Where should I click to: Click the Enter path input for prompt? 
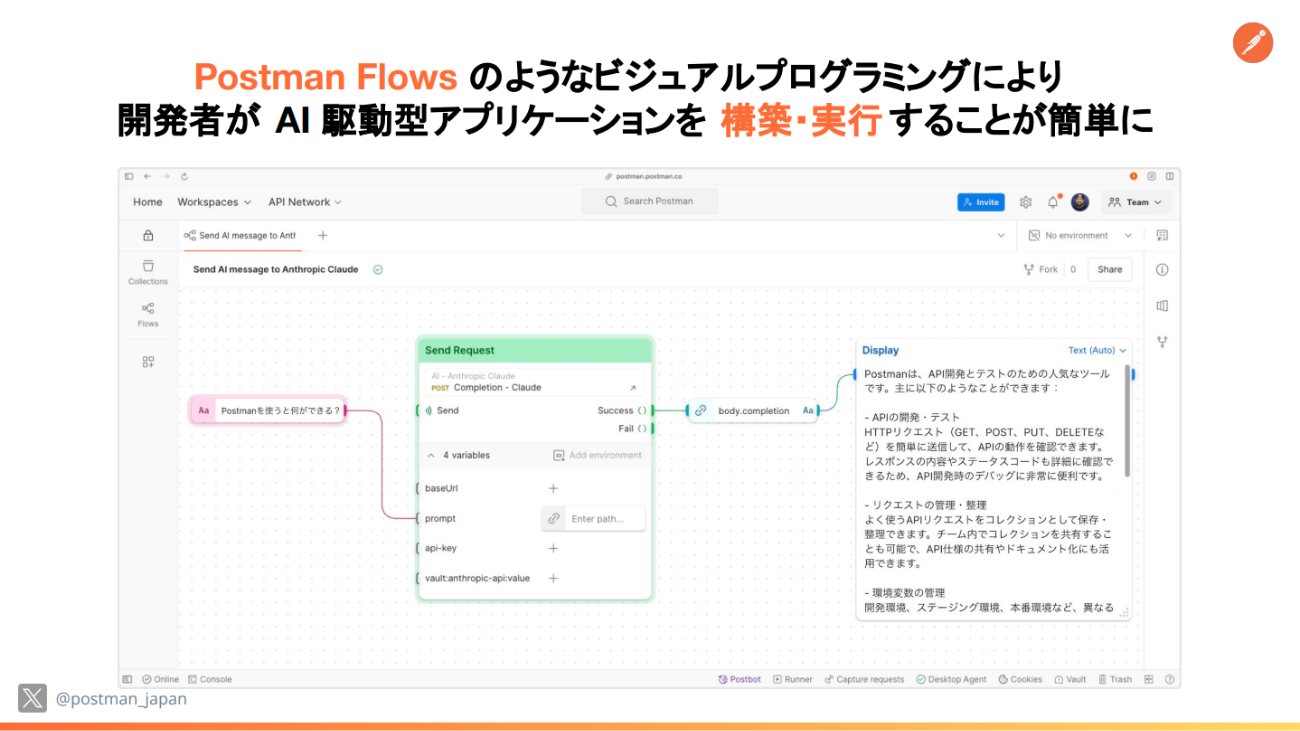pos(604,519)
